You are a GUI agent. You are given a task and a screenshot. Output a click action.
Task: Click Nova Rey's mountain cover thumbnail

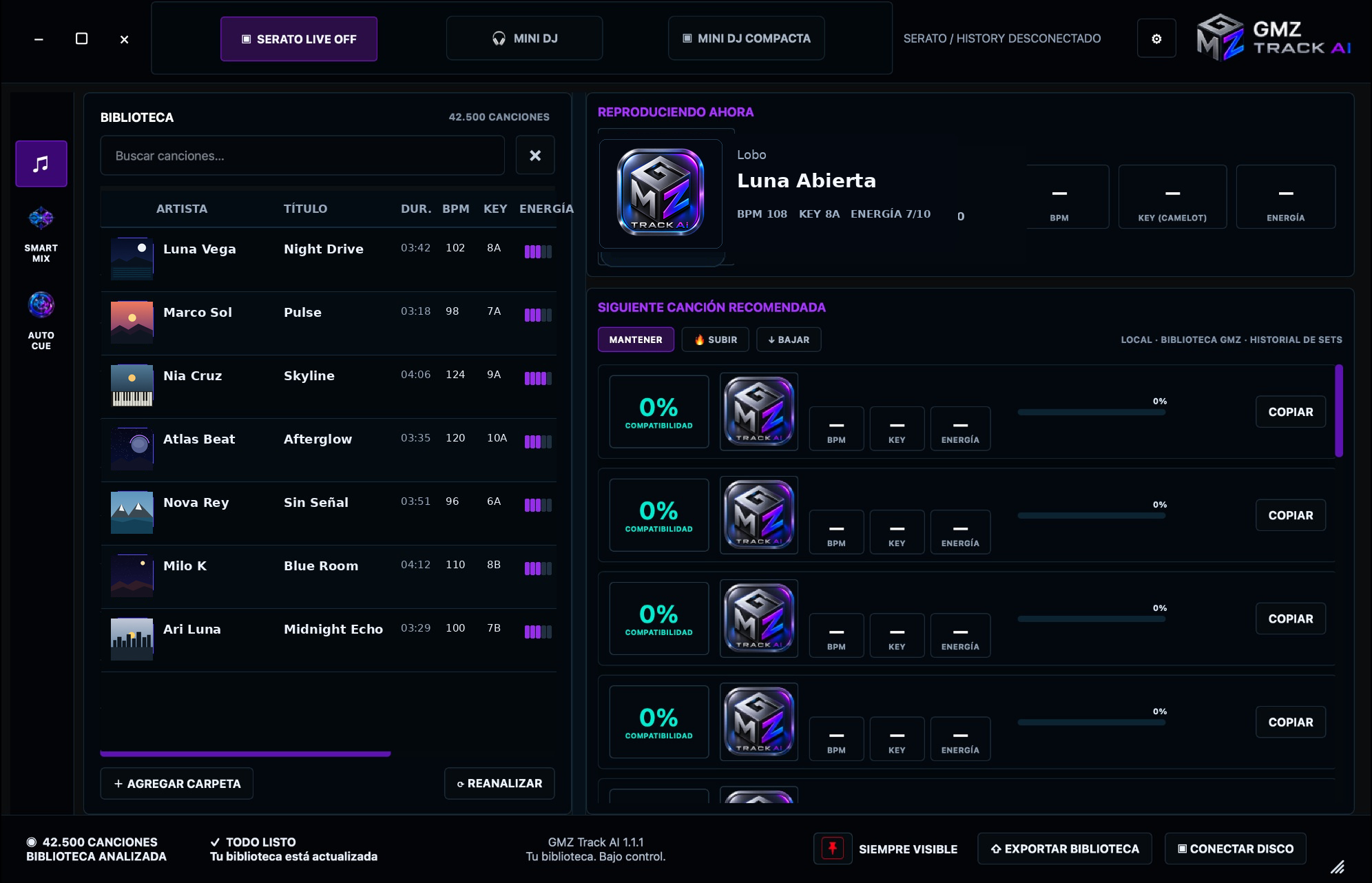(132, 512)
